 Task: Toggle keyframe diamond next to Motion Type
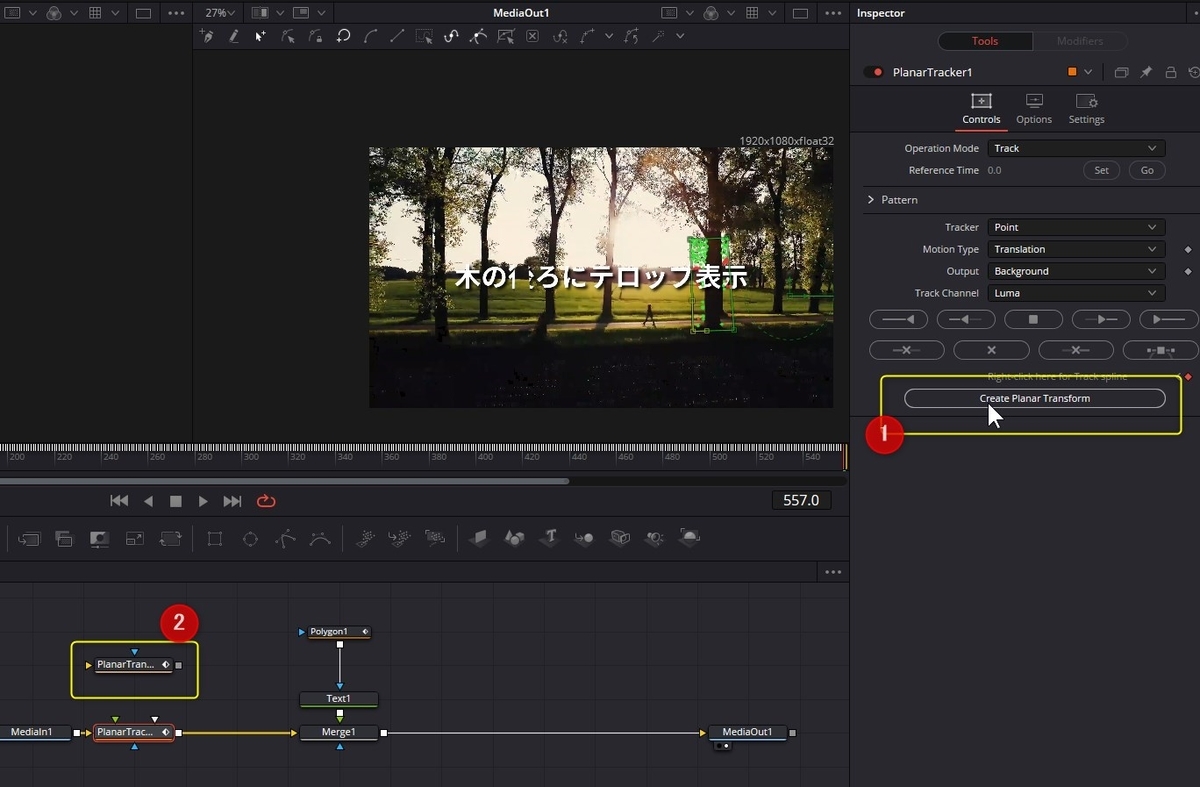tap(1188, 249)
